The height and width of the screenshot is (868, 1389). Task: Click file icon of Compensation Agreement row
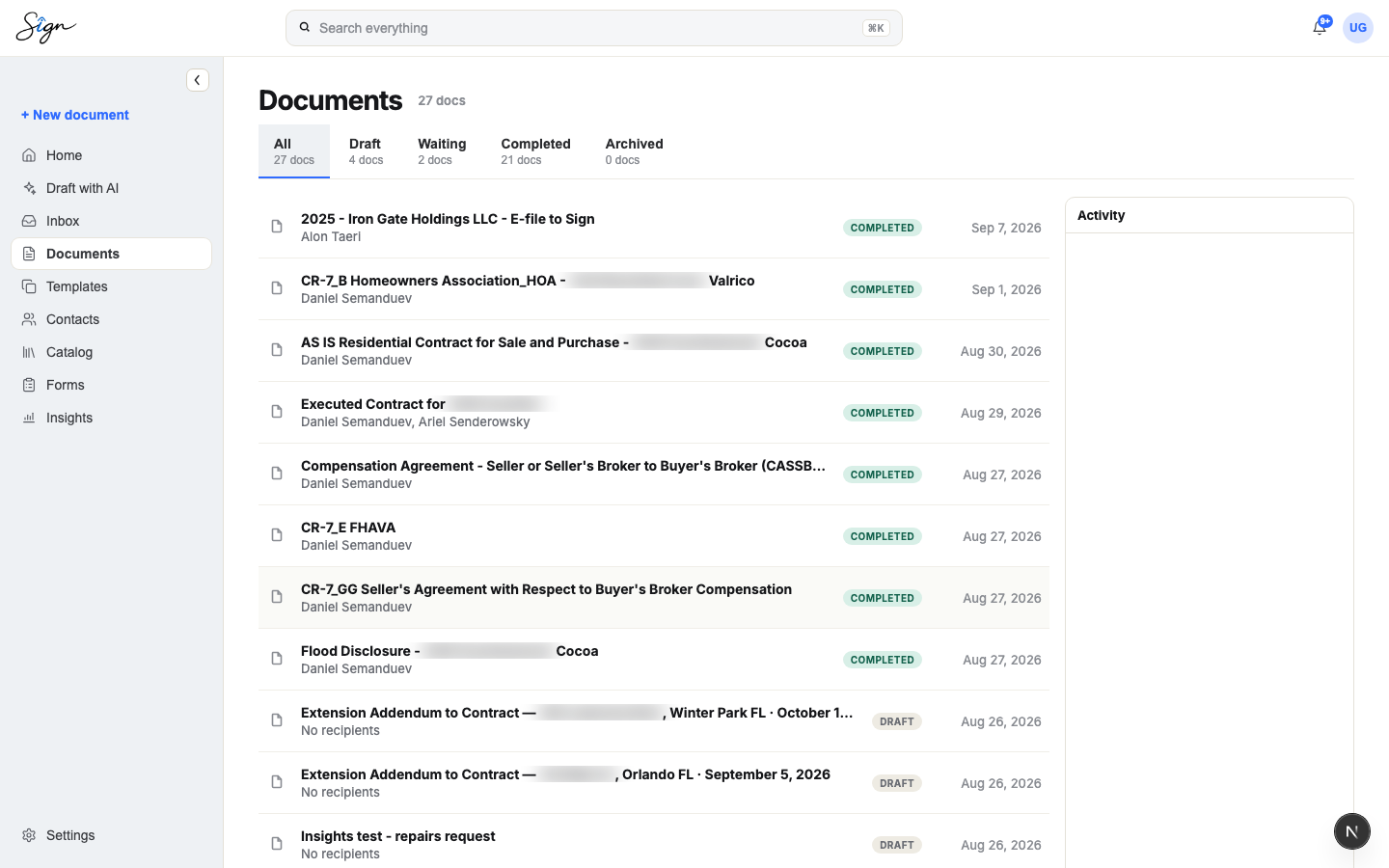click(x=277, y=474)
